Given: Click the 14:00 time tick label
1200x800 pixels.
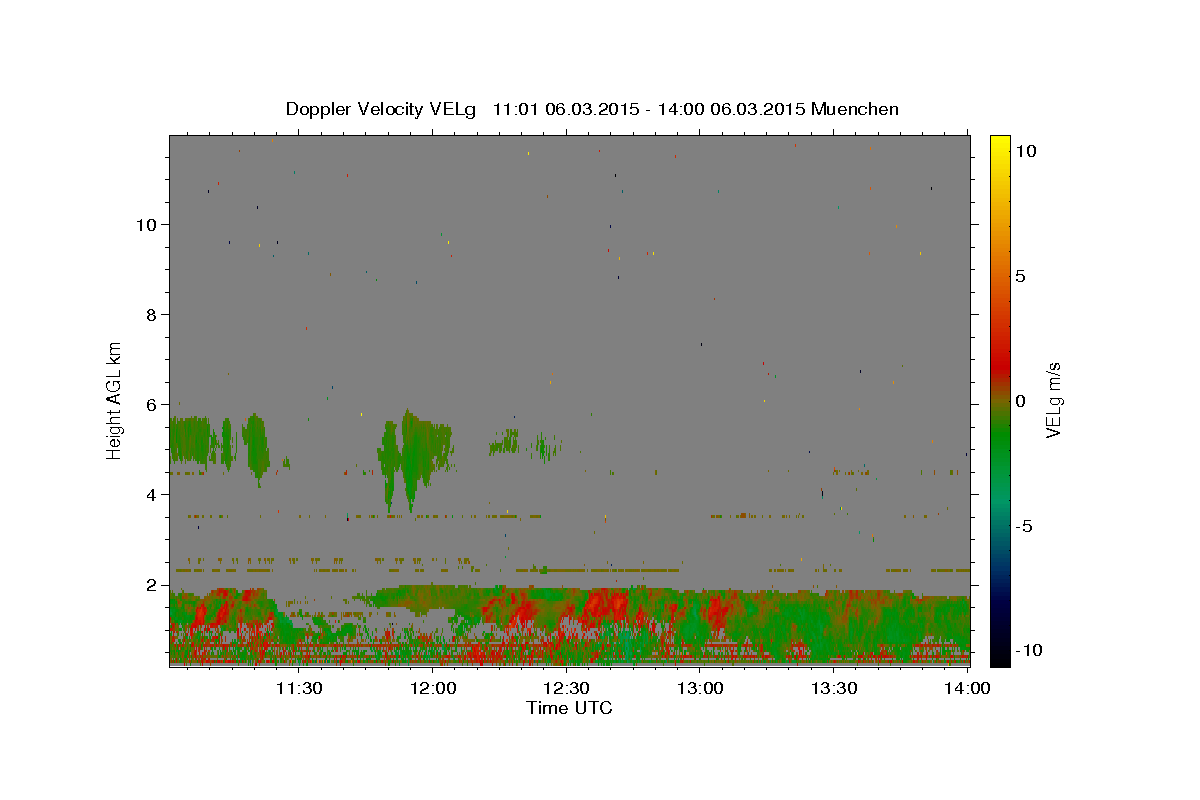Looking at the screenshot, I should [x=968, y=688].
